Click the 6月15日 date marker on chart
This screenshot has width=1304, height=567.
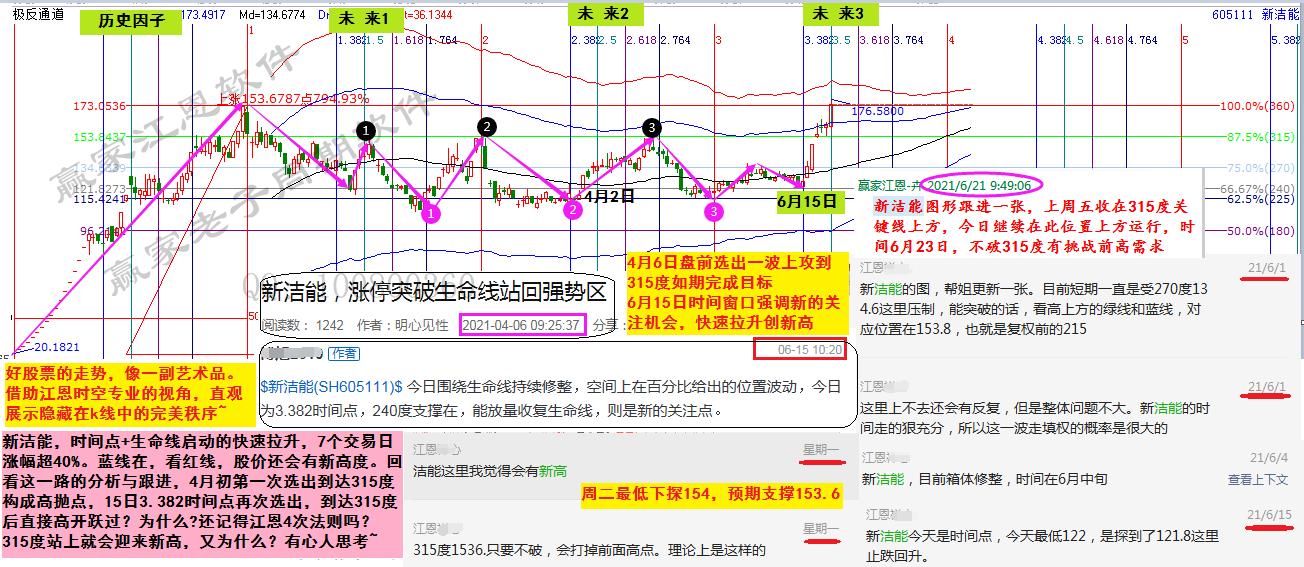[806, 200]
